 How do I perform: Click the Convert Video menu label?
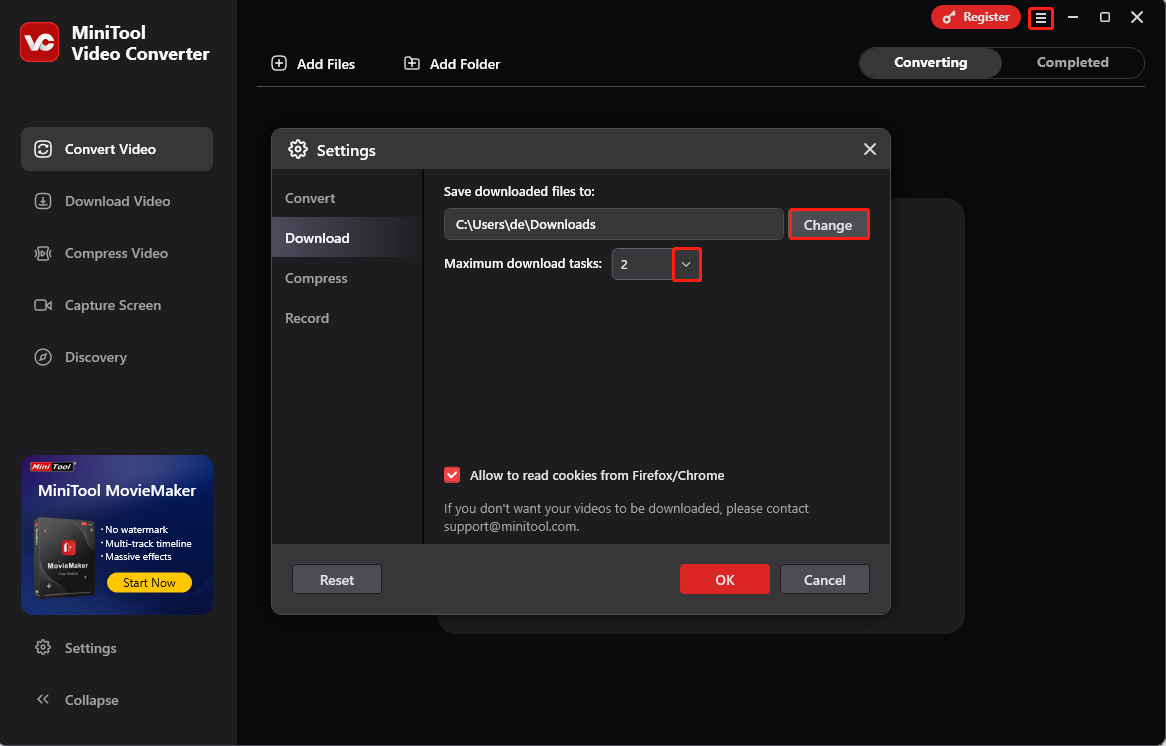point(110,149)
